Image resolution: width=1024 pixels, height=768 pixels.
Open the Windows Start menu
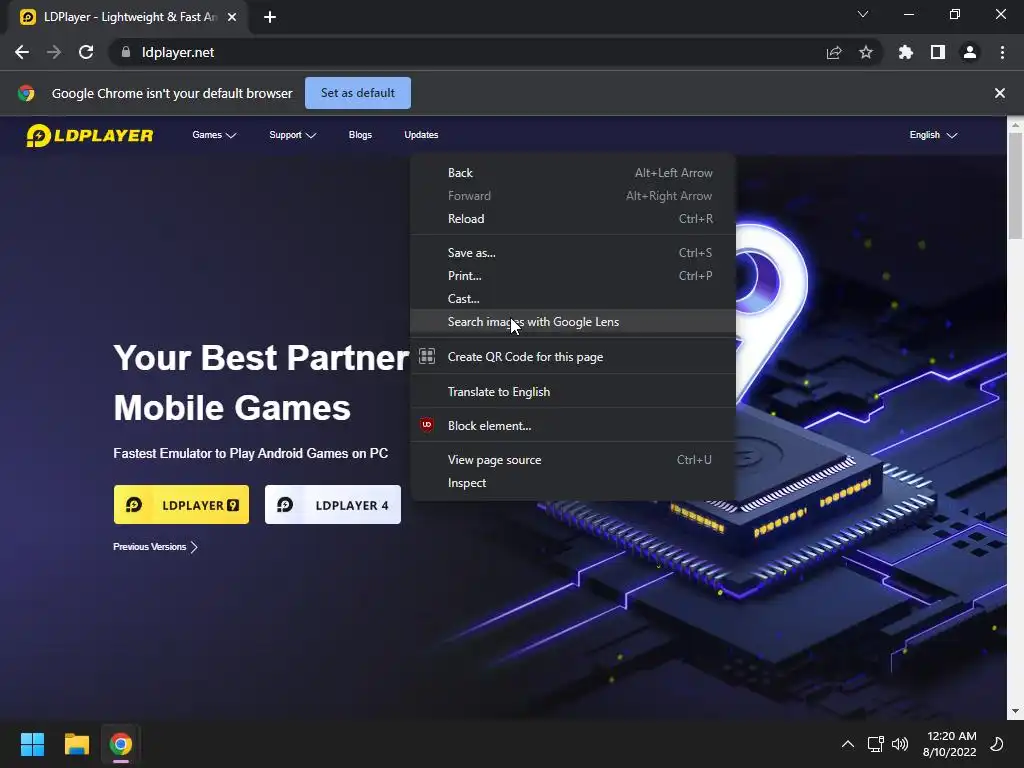[32, 744]
